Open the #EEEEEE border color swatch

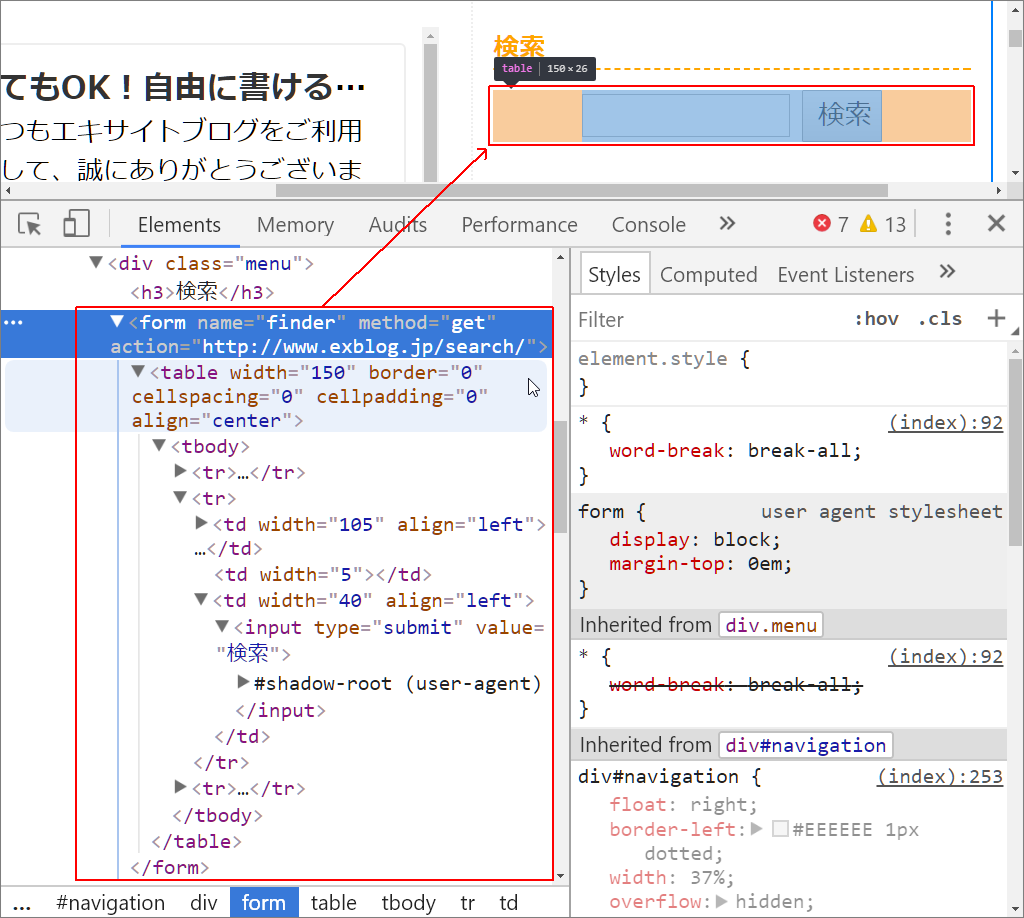coord(780,829)
